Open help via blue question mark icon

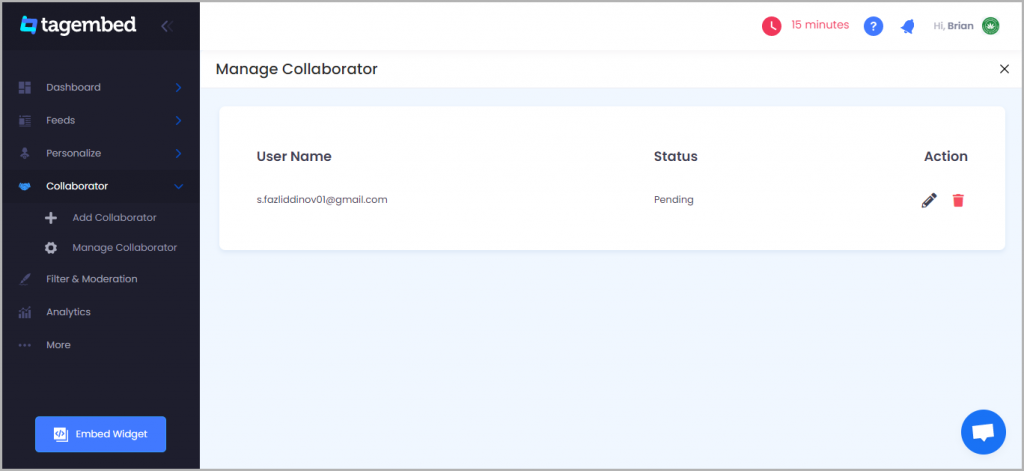coord(873,26)
